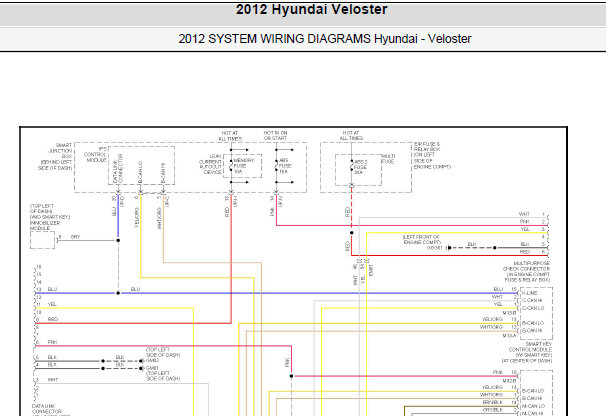Viewport: 606px width, 416px height.
Task: Click the '(LEFT FRONT OF ENGINE COMPT)' ground location note
Action: point(422,239)
